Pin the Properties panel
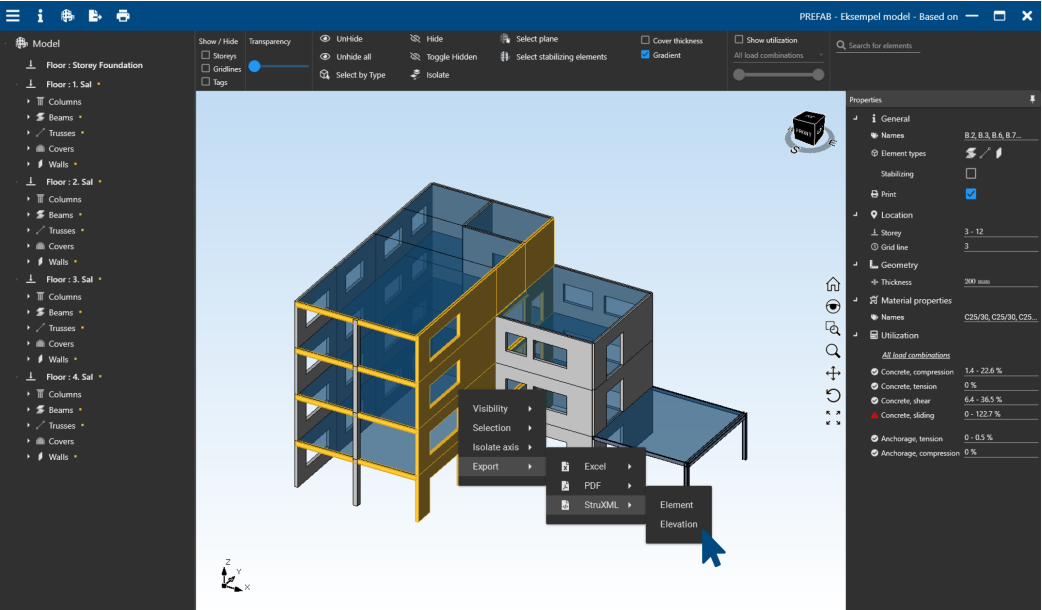This screenshot has width=1042, height=610. tap(1032, 99)
